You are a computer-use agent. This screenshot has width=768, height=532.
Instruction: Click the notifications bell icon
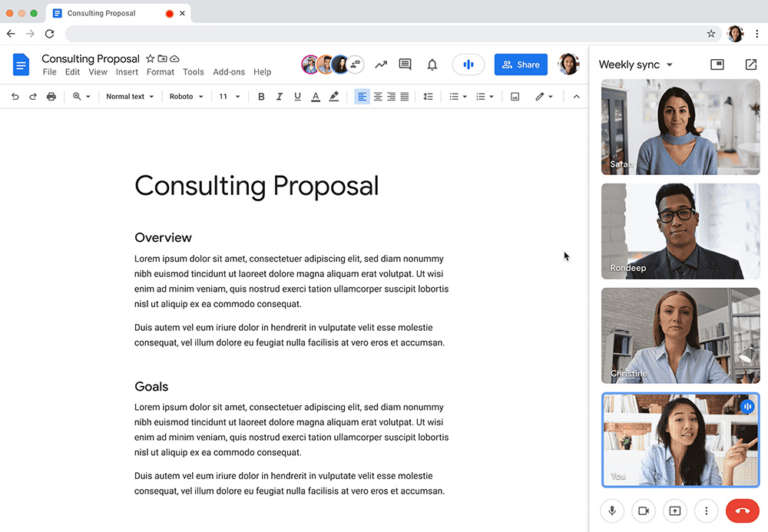click(432, 65)
